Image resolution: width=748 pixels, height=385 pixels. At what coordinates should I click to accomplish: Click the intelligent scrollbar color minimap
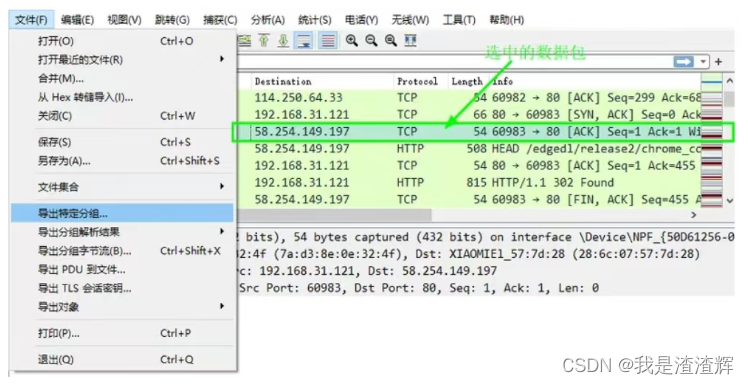pos(712,141)
